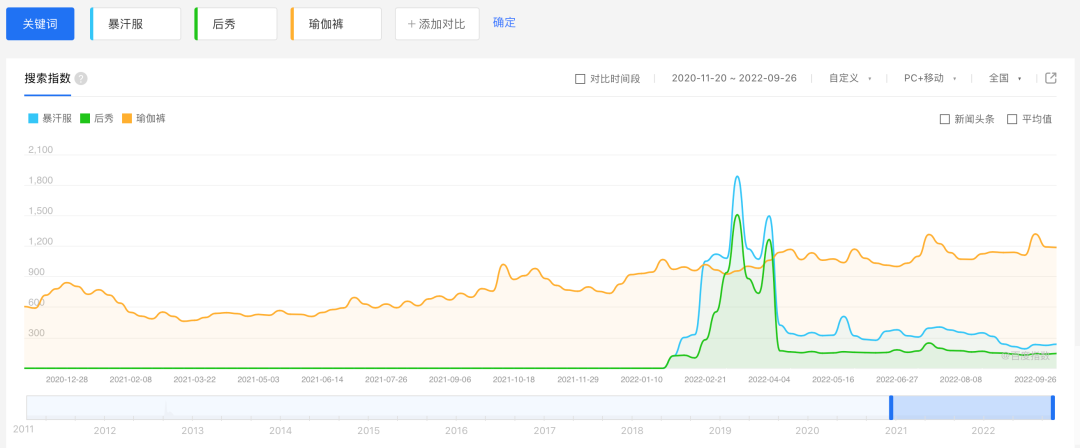The width and height of the screenshot is (1080, 448).
Task: Check the 新闻头条 checkbox
Action: [945, 119]
